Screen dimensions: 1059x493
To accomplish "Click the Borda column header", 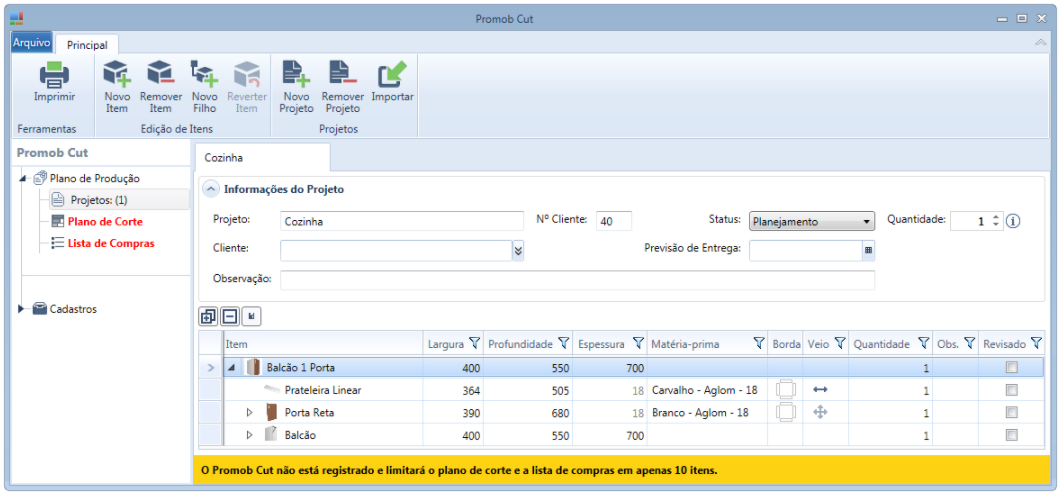I will click(x=786, y=344).
